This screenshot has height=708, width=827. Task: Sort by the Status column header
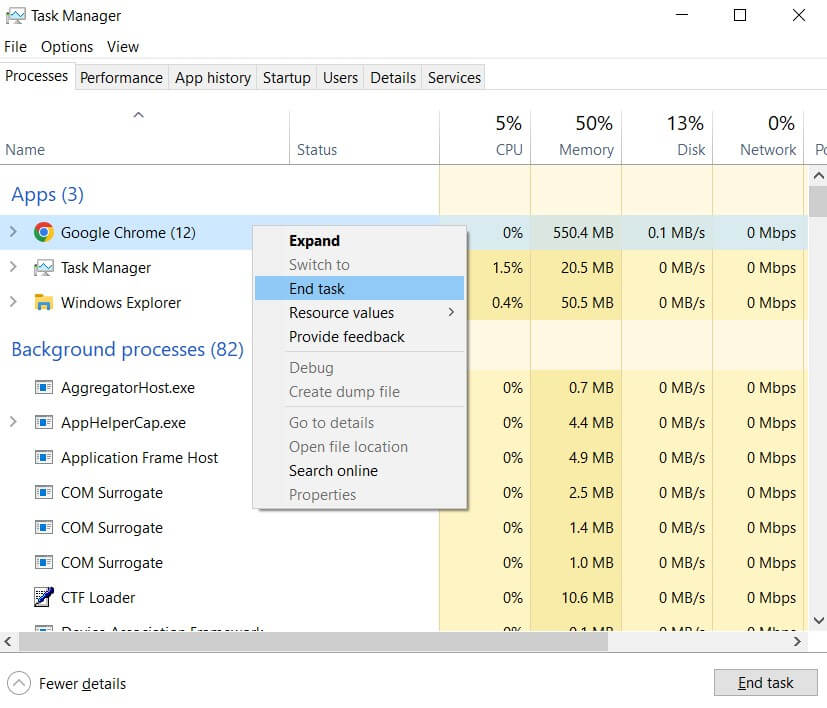coord(364,137)
